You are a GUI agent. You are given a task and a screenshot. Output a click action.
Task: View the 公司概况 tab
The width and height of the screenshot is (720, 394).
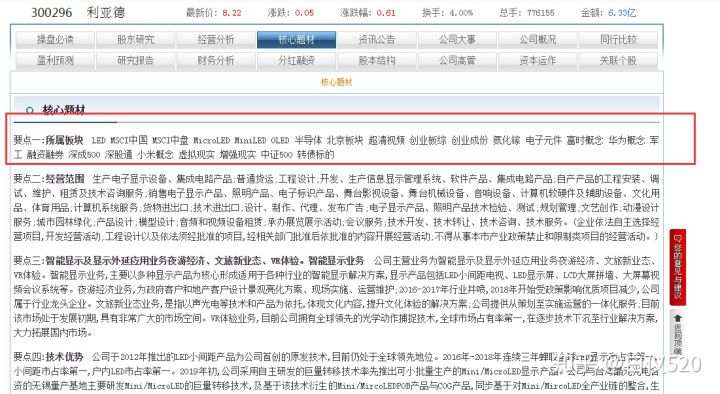tap(538, 39)
